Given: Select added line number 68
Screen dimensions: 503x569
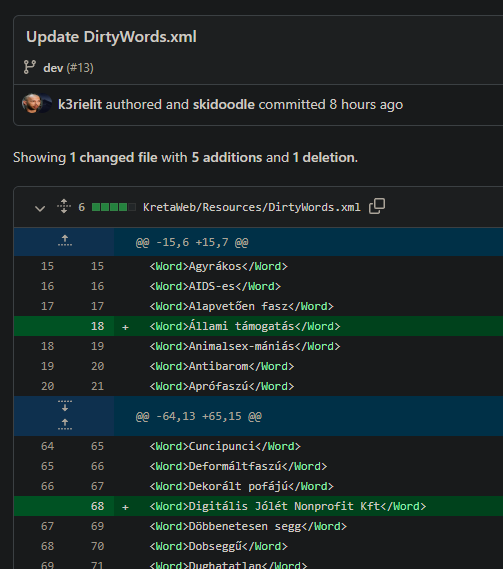Looking at the screenshot, I should coord(97,506).
